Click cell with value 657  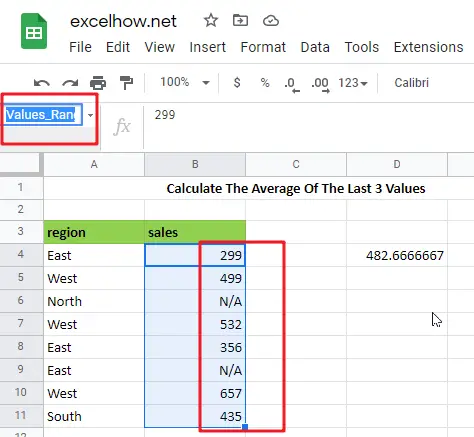(x=195, y=393)
